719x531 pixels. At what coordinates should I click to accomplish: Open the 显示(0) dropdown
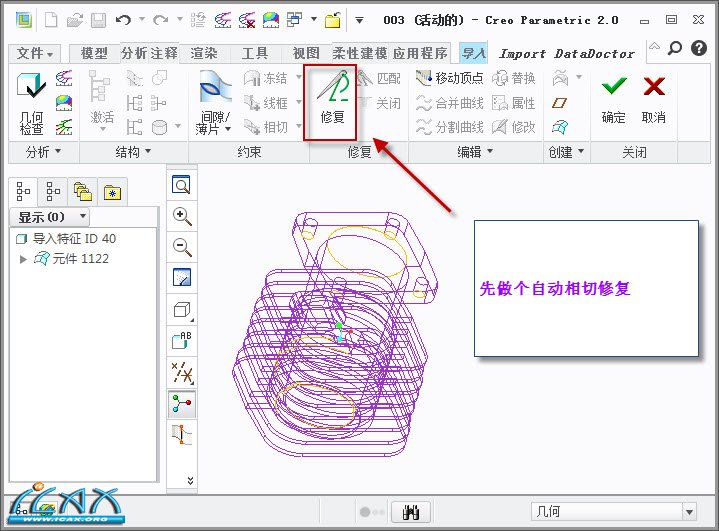52,217
